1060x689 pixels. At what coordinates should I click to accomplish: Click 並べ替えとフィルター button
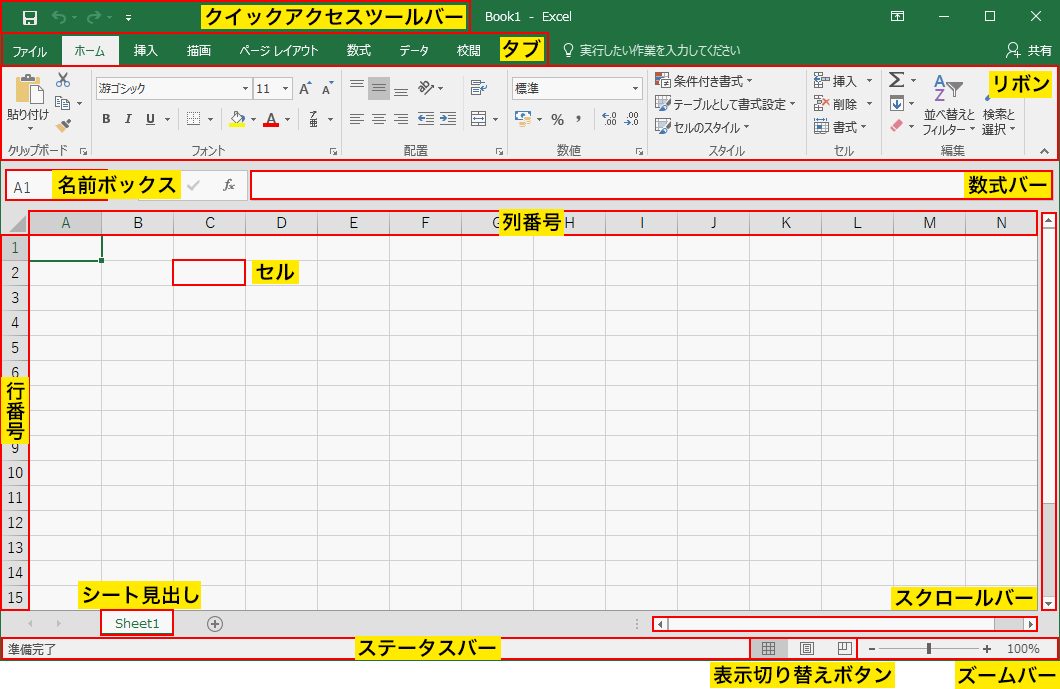[x=948, y=105]
